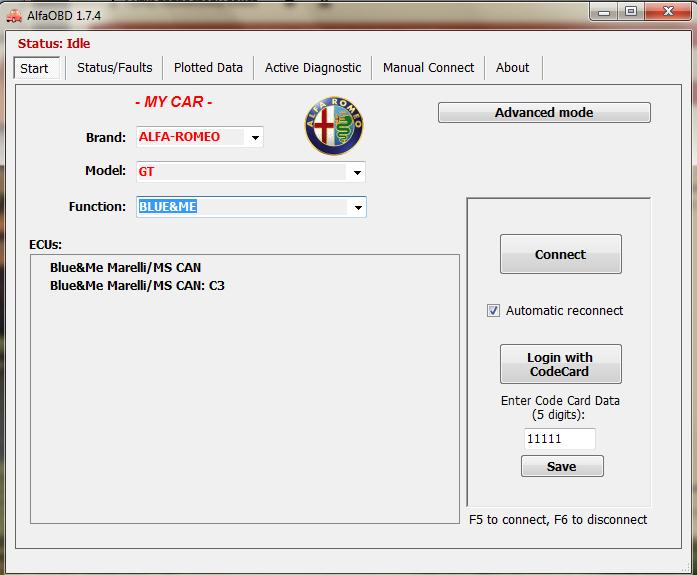Click the Save button
The width and height of the screenshot is (697, 575).
pyautogui.click(x=562, y=466)
